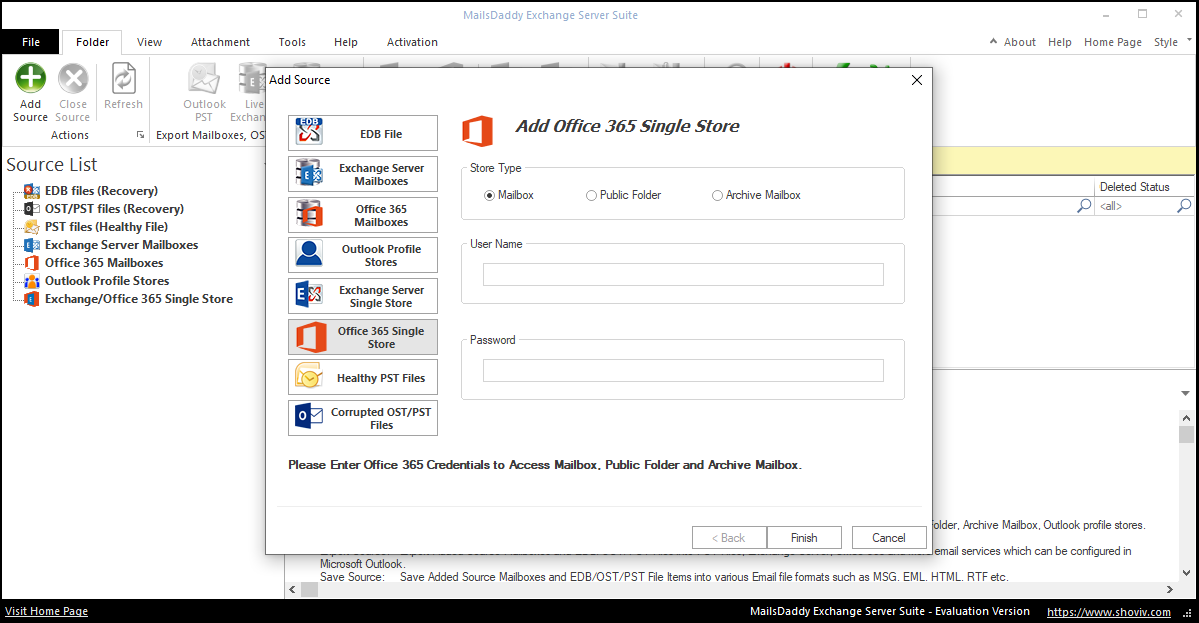Switch to the Attachment tab
This screenshot has height=623, width=1199.
[x=220, y=42]
